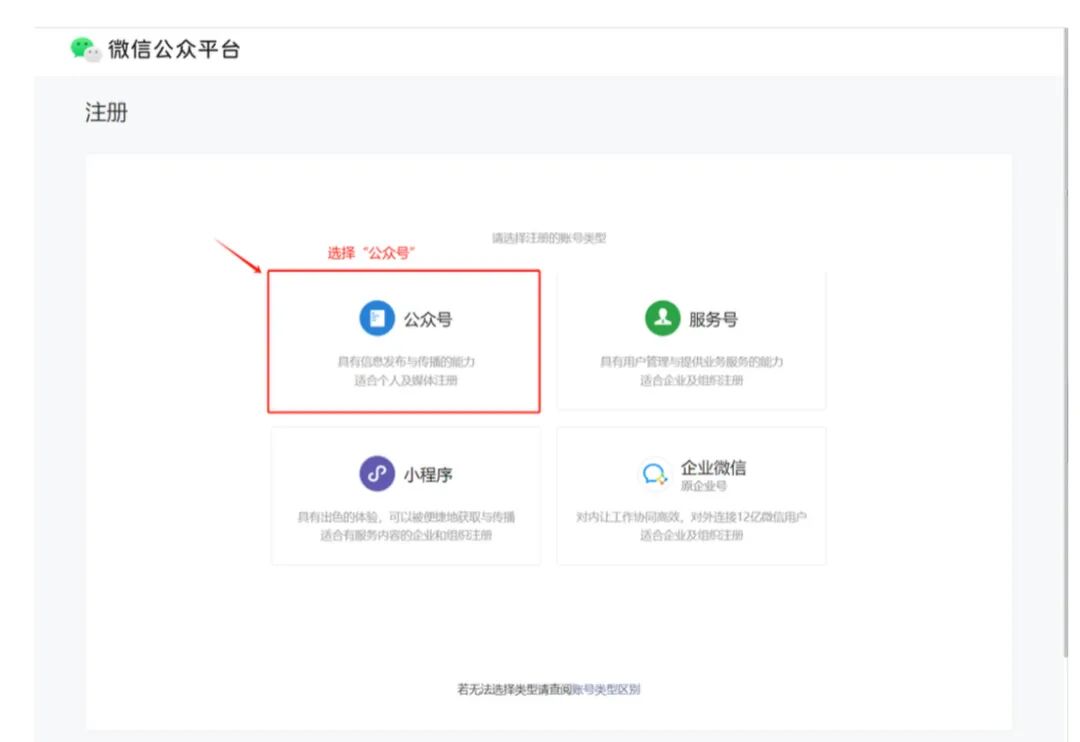Click the purple 小程序 link icon
This screenshot has height=742, width=1080.
pyautogui.click(x=377, y=473)
